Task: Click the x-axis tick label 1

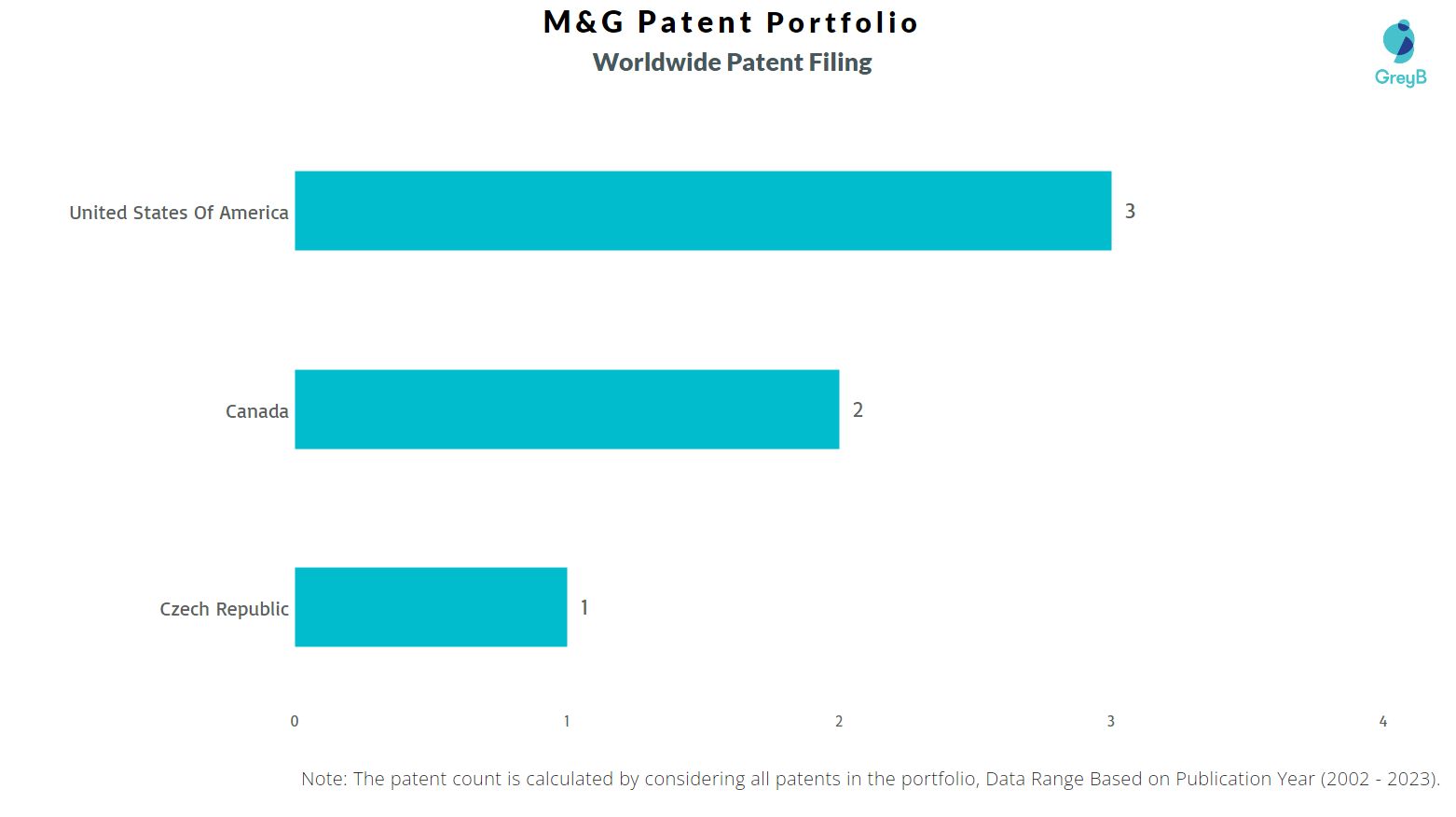Action: (x=567, y=721)
